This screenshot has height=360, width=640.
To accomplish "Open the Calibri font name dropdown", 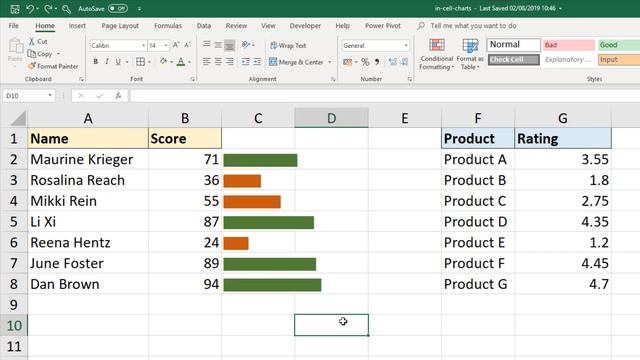I will click(143, 45).
